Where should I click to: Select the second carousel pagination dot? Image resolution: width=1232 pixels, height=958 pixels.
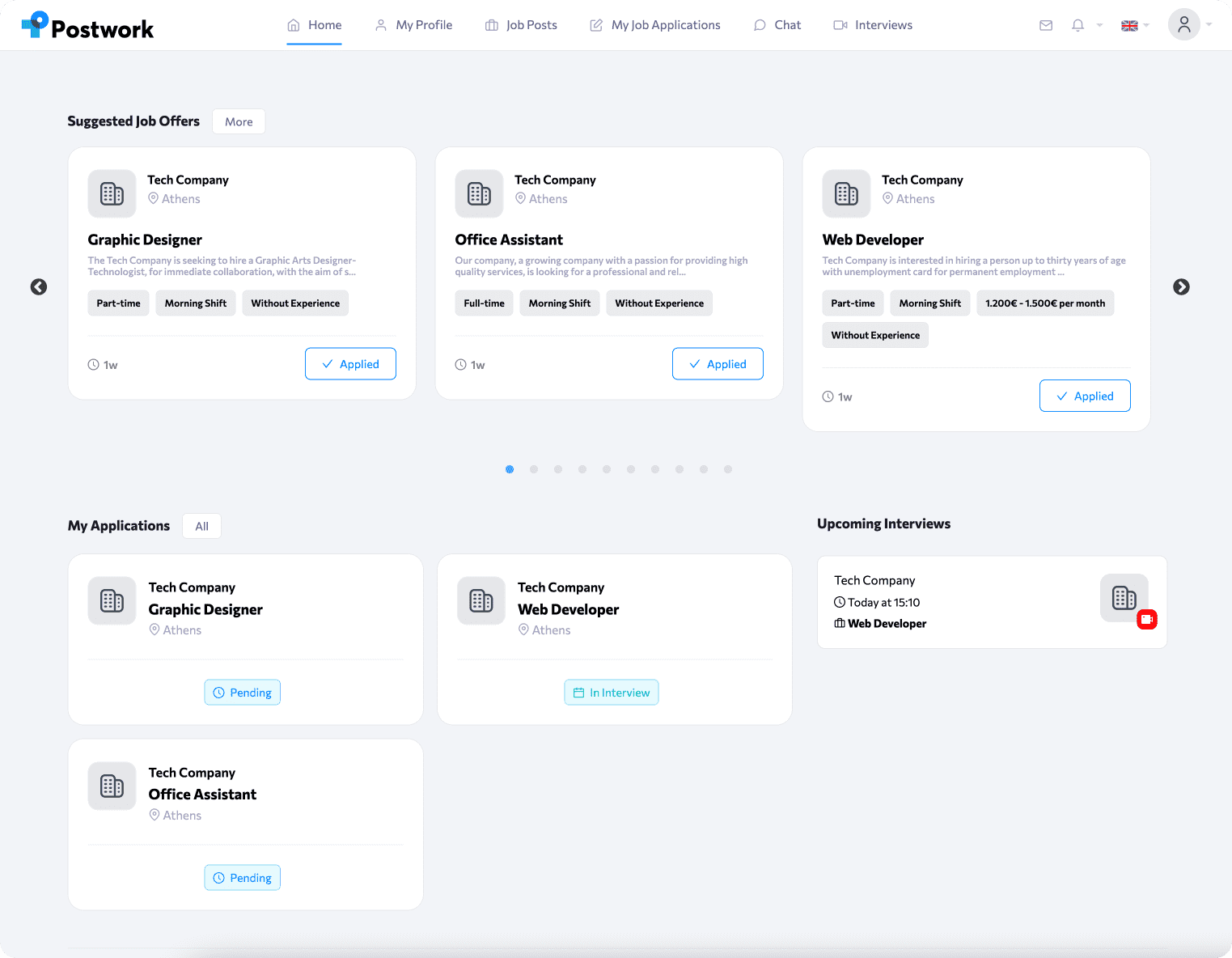point(534,469)
